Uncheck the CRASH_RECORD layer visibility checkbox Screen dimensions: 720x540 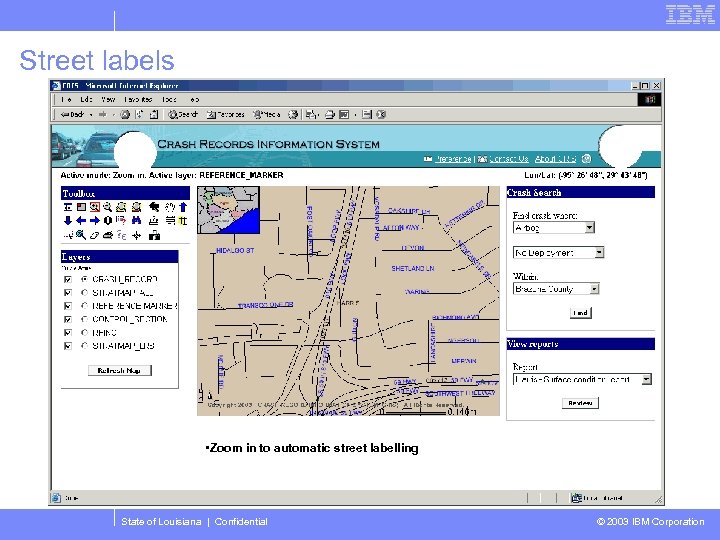click(x=68, y=279)
